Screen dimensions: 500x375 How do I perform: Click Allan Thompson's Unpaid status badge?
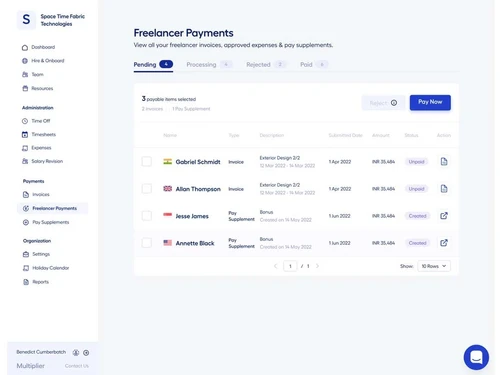[417, 189]
